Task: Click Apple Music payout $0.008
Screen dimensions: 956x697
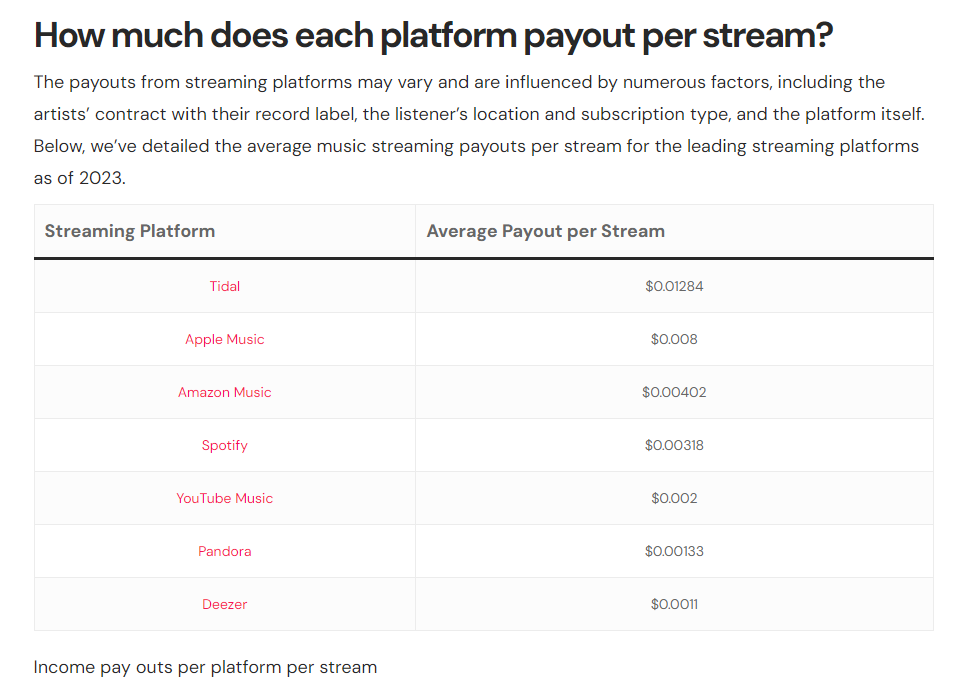Action: (x=674, y=339)
